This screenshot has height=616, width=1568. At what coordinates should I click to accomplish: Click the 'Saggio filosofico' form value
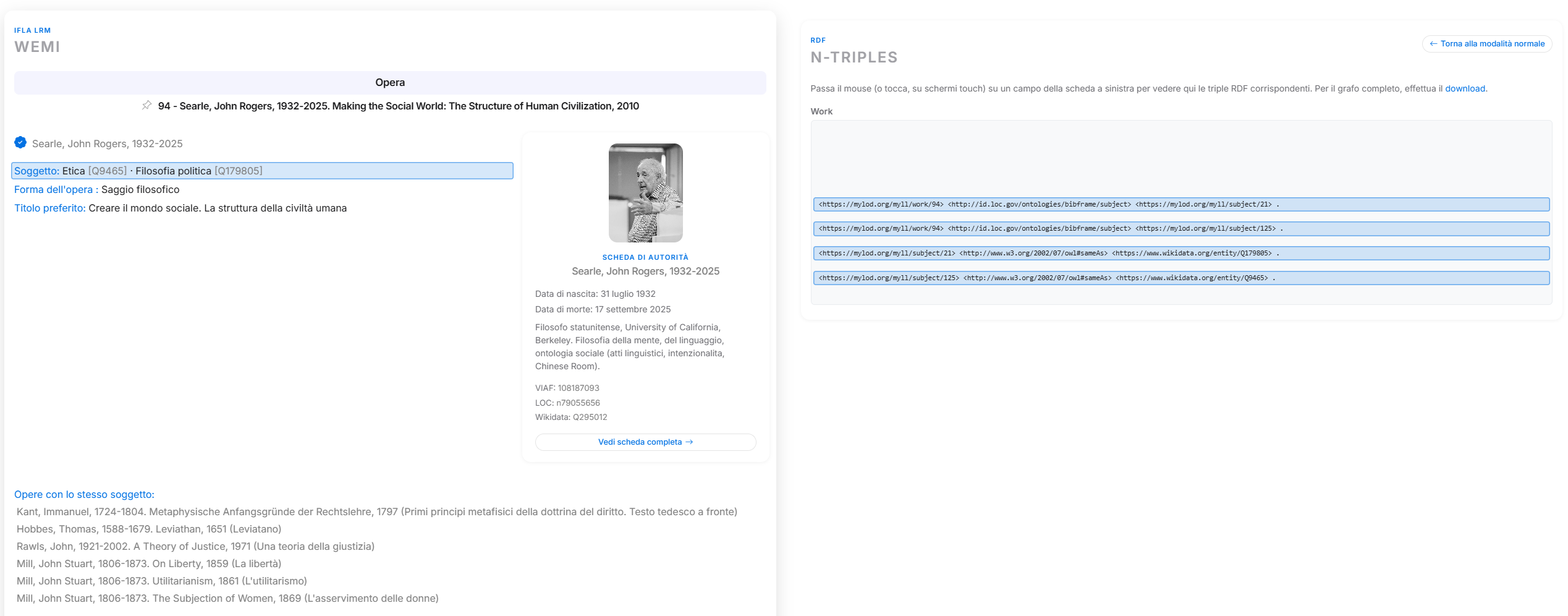(x=140, y=190)
